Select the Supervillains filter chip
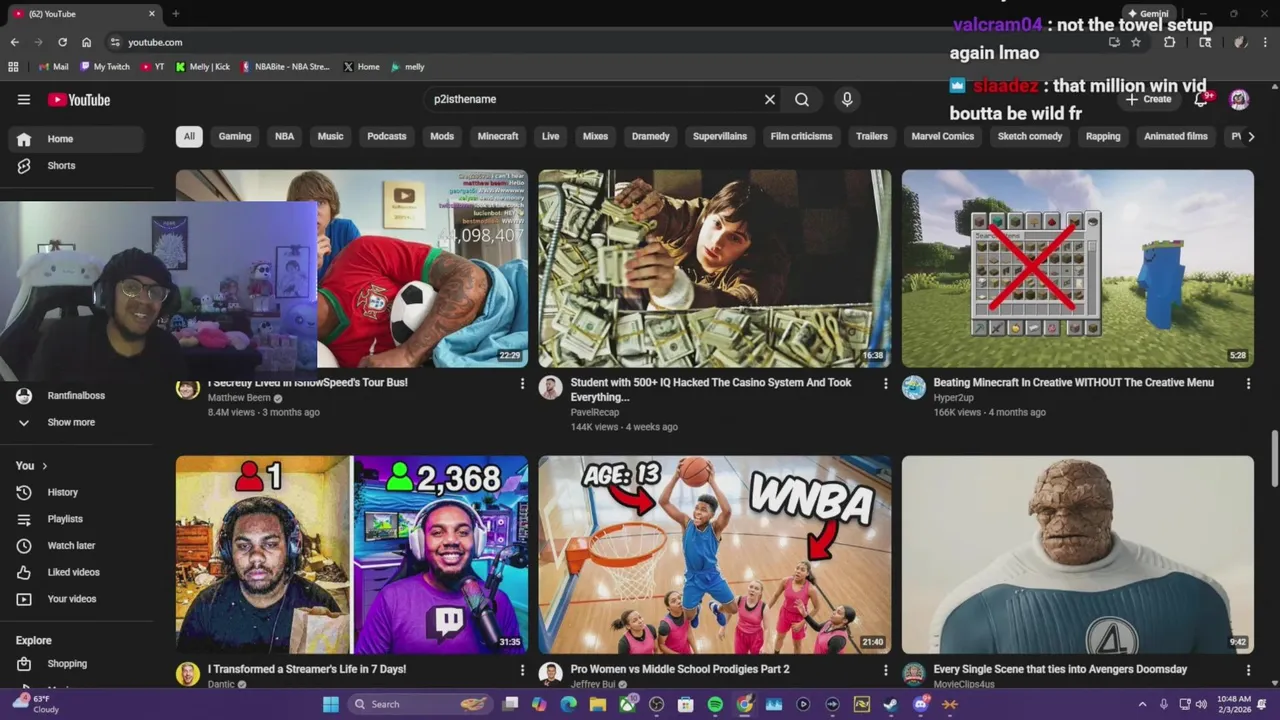Screen dimensions: 1280x720 720,136
